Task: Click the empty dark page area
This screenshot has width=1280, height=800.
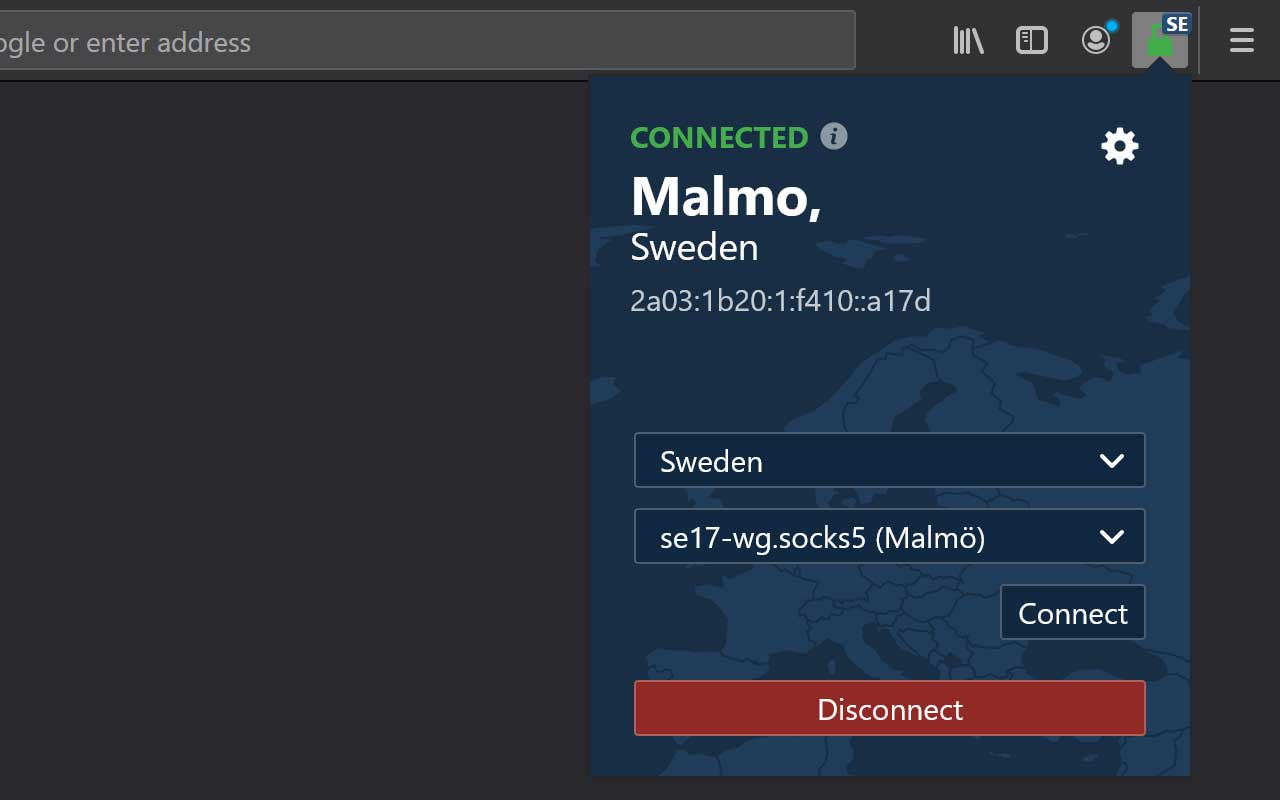Action: coord(290,440)
